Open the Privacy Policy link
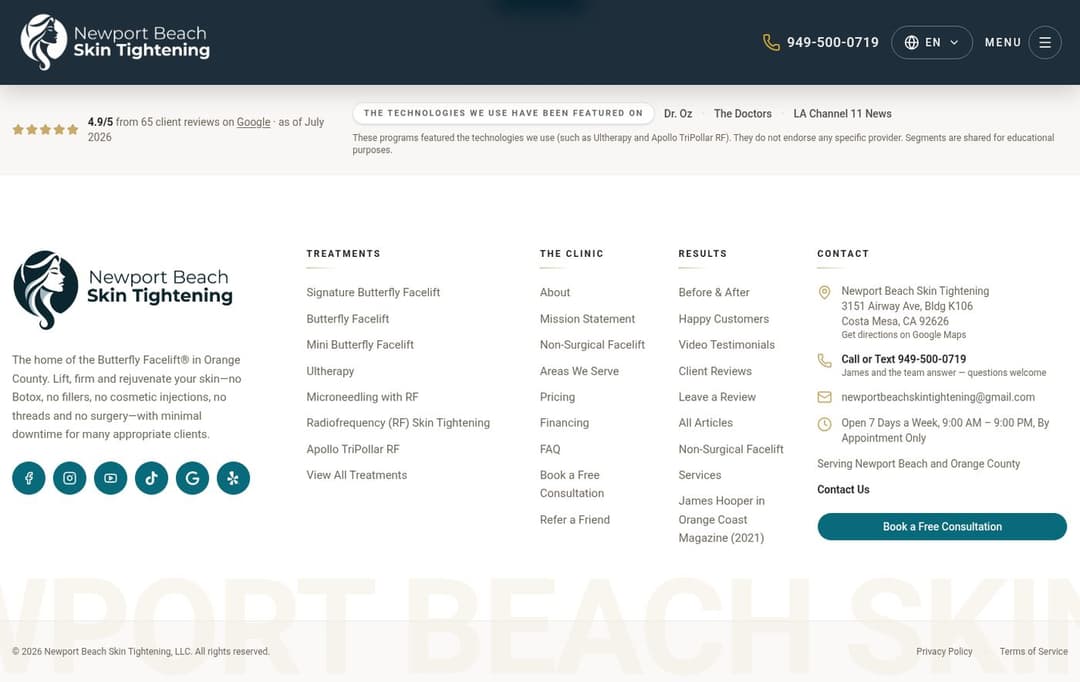The width and height of the screenshot is (1080, 682). point(944,651)
